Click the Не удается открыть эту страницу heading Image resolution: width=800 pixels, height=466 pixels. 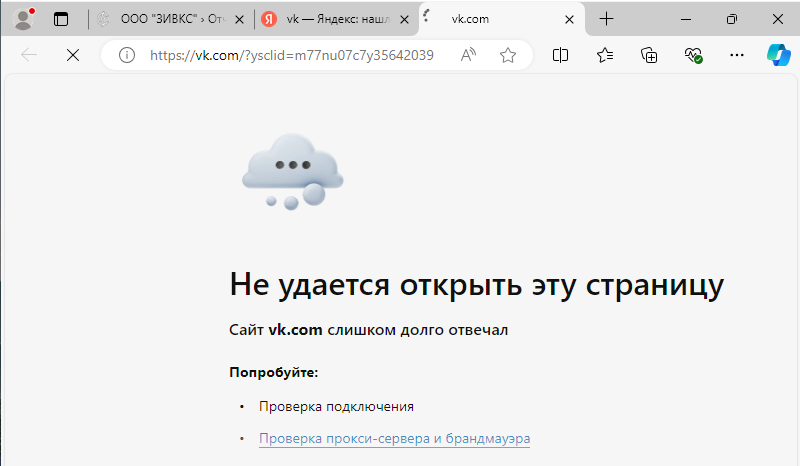pos(477,284)
